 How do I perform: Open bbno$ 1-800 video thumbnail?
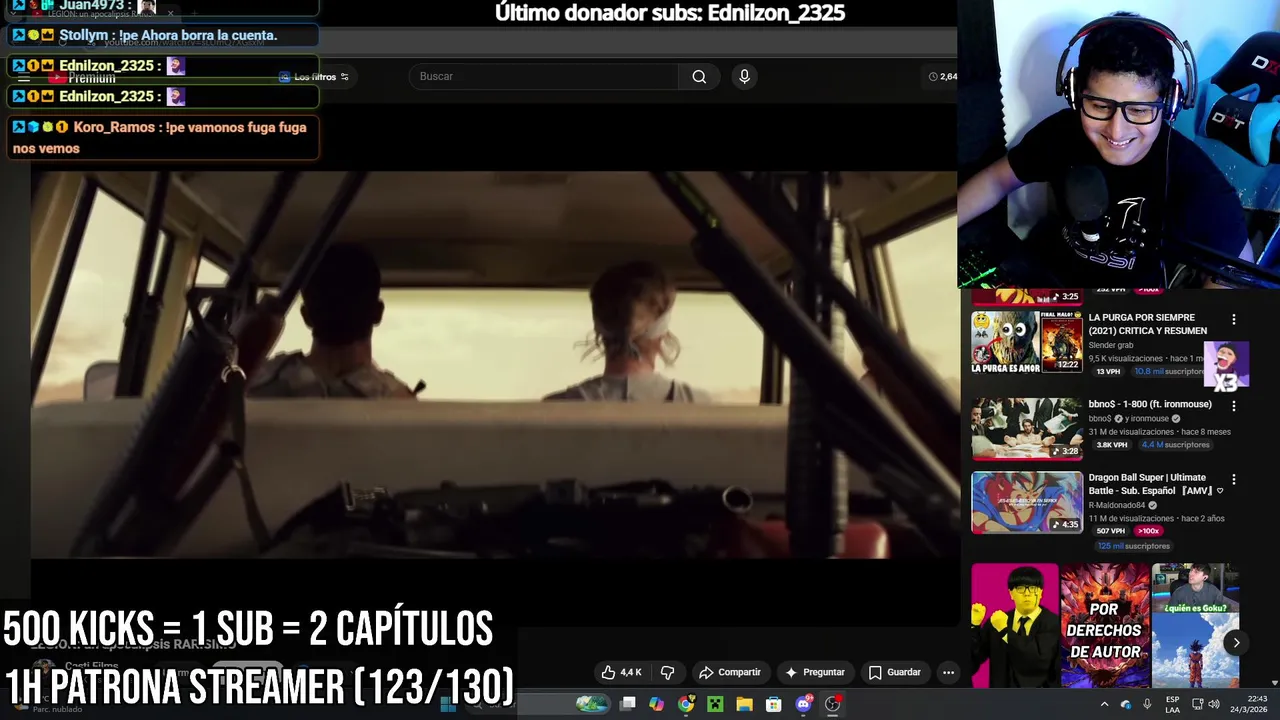(x=1027, y=429)
